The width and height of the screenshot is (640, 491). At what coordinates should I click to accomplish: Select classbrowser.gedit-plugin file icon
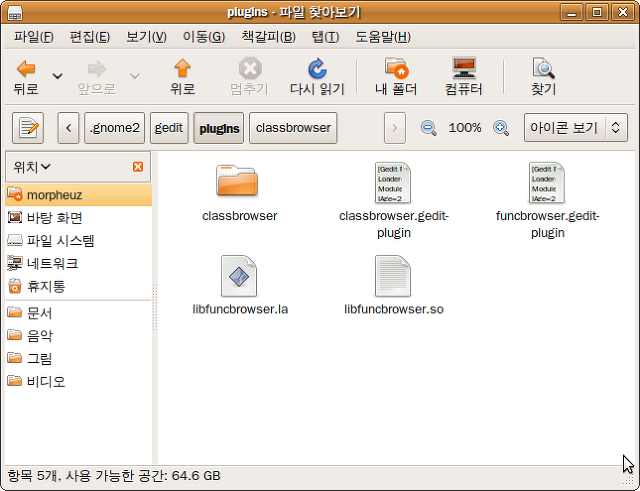point(393,182)
